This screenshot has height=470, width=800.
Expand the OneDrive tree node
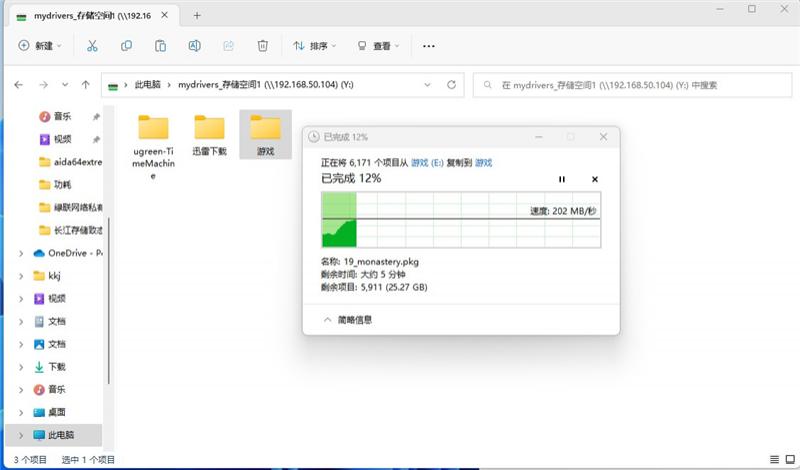21,253
